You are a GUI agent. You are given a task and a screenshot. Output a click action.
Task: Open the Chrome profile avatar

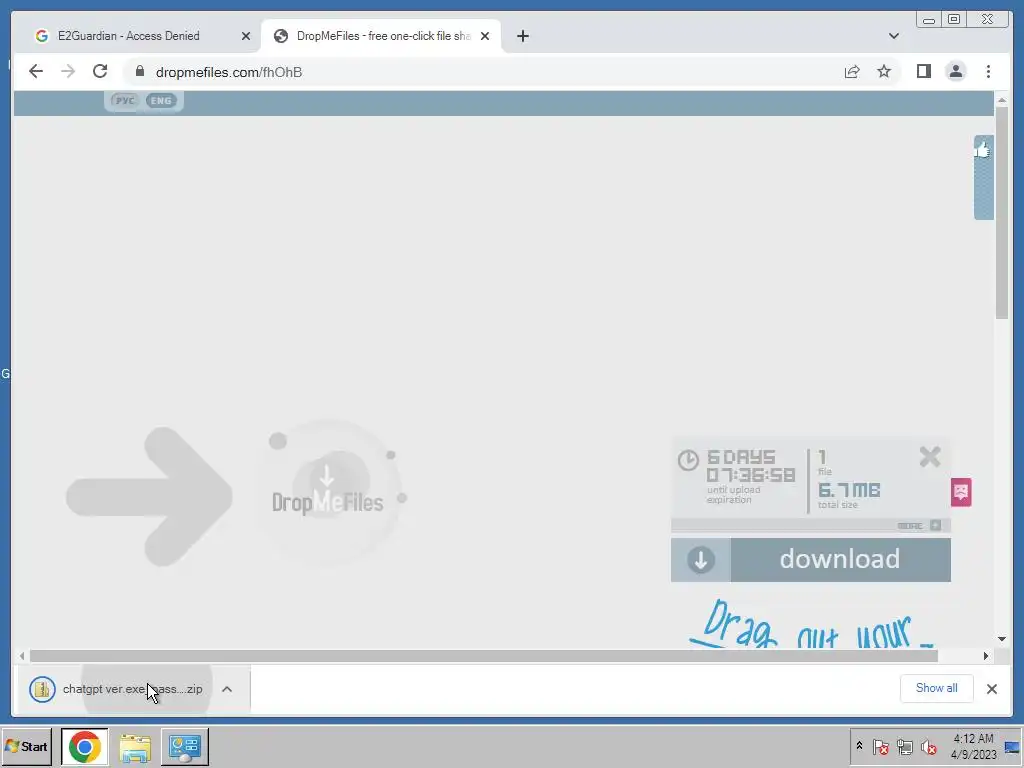coord(955,71)
